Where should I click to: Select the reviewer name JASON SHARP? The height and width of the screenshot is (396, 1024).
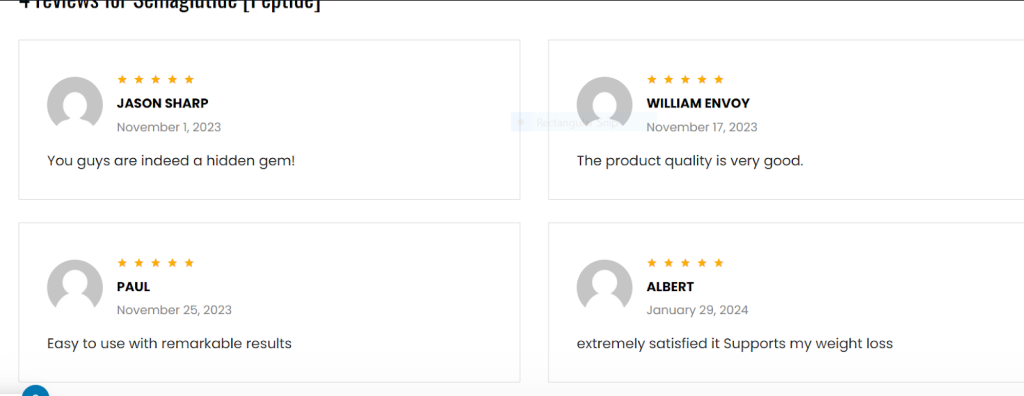coord(163,103)
